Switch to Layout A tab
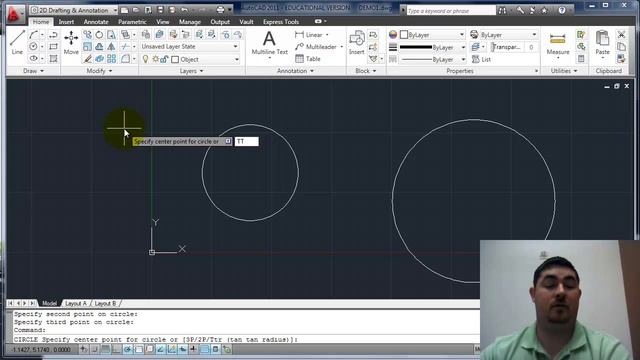This screenshot has height=360, width=640. [76, 303]
